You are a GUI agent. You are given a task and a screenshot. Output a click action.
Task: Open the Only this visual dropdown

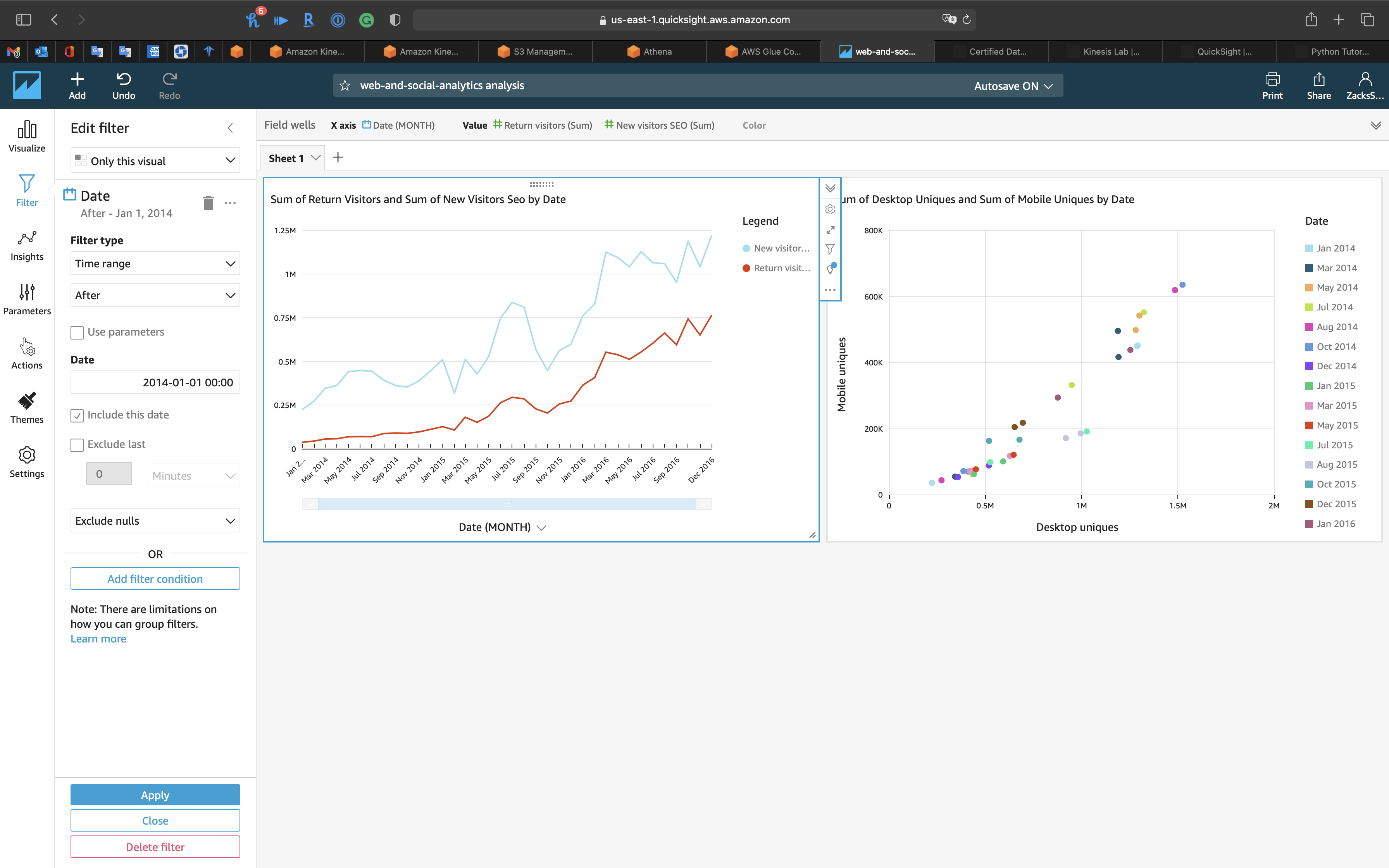point(155,161)
